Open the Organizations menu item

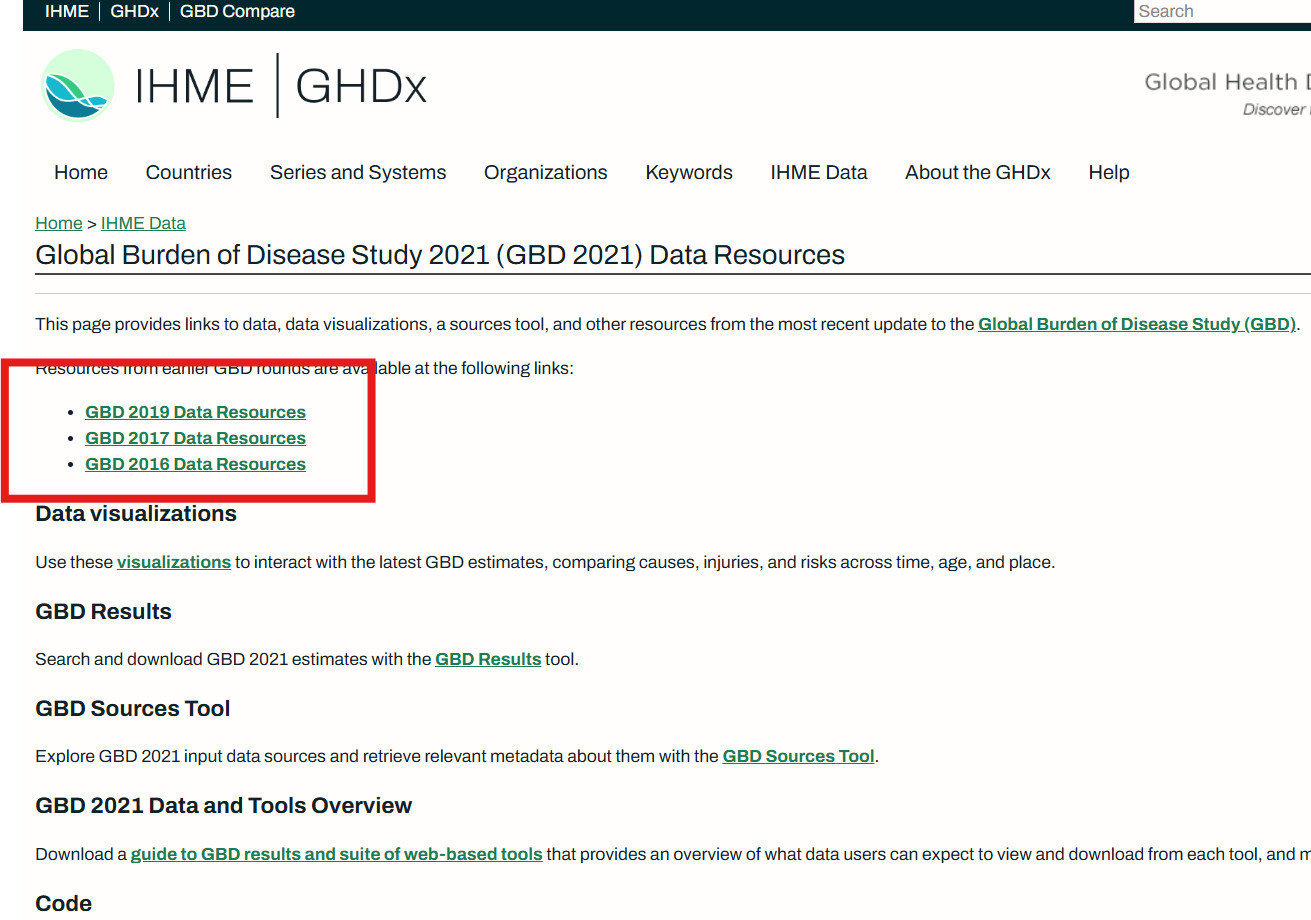pyautogui.click(x=546, y=172)
